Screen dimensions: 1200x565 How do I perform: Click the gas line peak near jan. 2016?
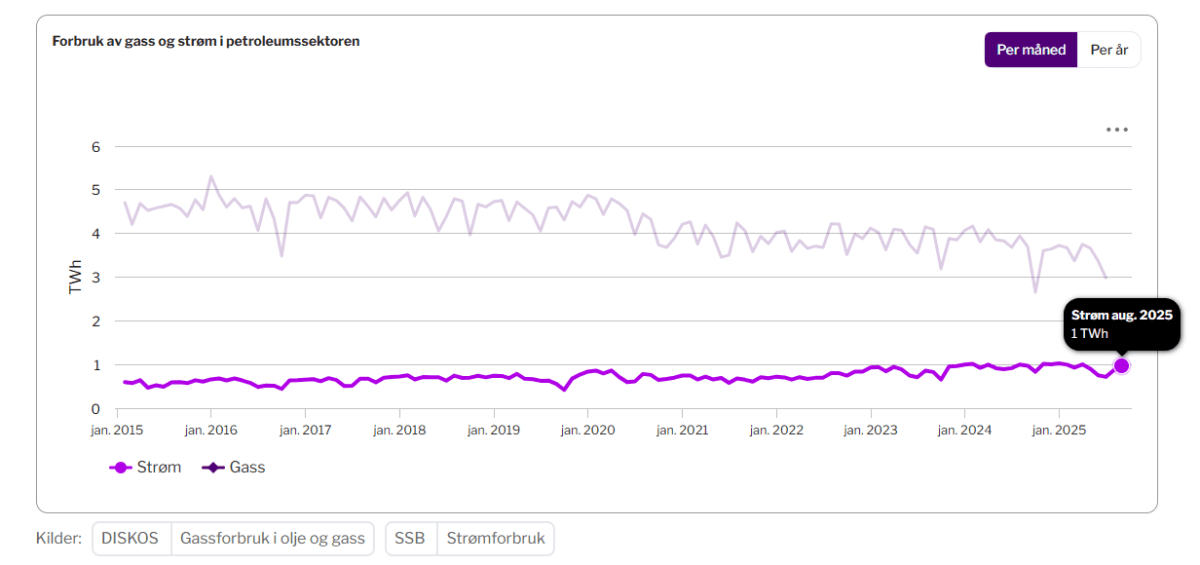pos(211,177)
